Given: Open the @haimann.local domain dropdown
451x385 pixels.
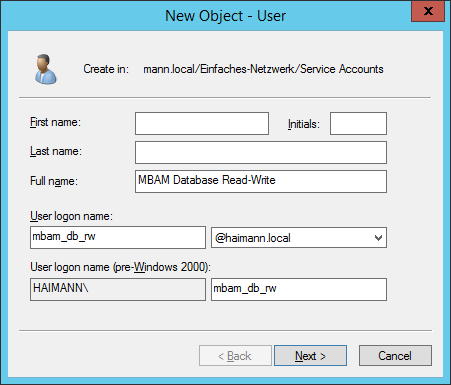Looking at the screenshot, I should coord(299,238).
